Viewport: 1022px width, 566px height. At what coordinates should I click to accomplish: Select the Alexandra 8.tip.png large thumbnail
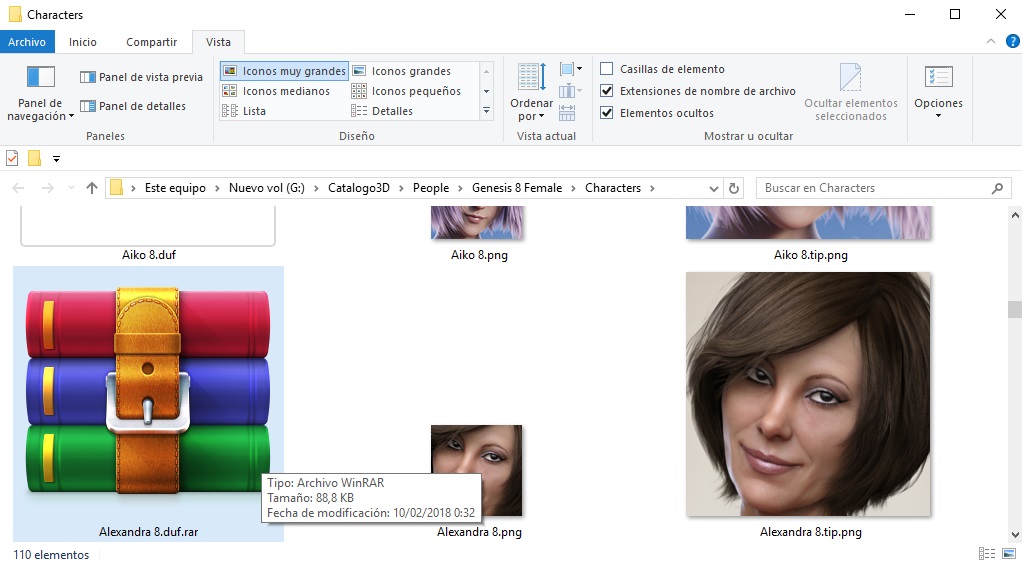coord(808,394)
